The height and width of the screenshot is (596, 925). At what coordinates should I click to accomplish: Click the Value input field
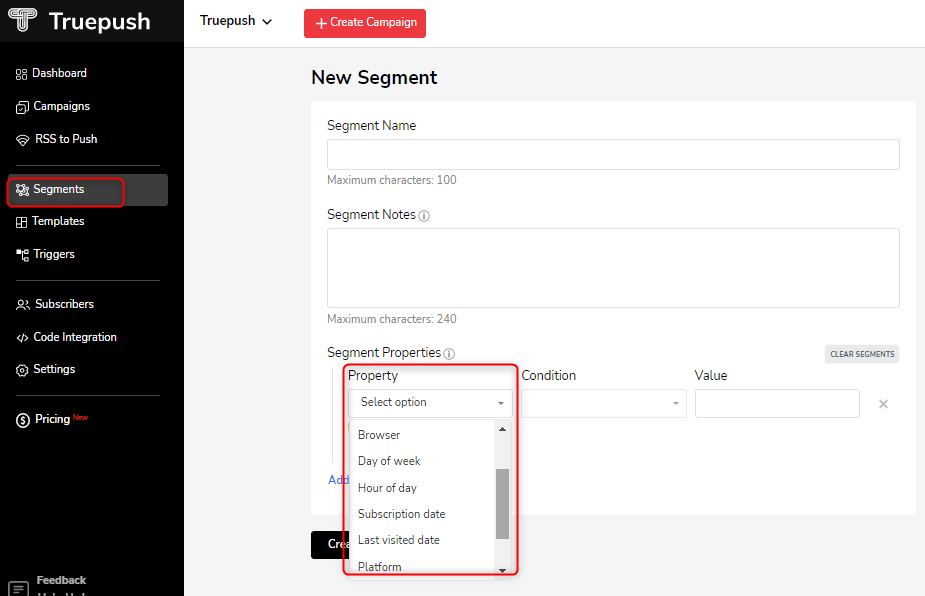tap(777, 404)
